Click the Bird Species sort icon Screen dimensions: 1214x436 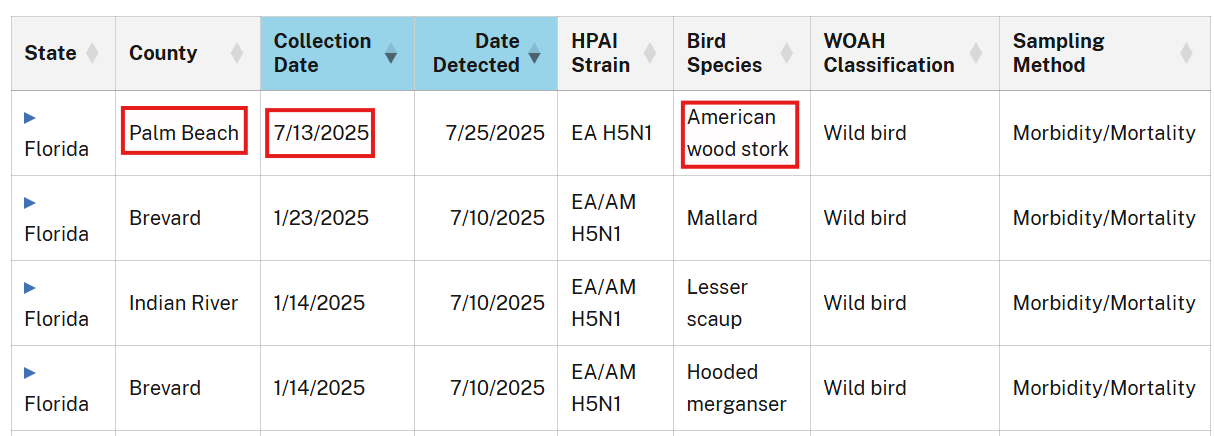tap(786, 53)
